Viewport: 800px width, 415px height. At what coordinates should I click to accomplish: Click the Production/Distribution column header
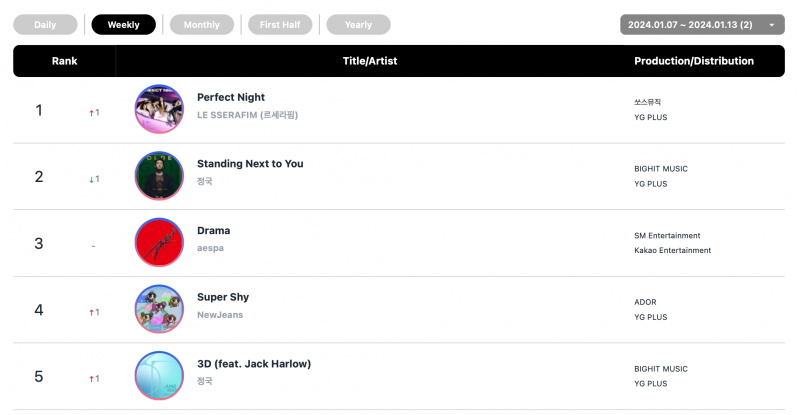[x=694, y=61]
